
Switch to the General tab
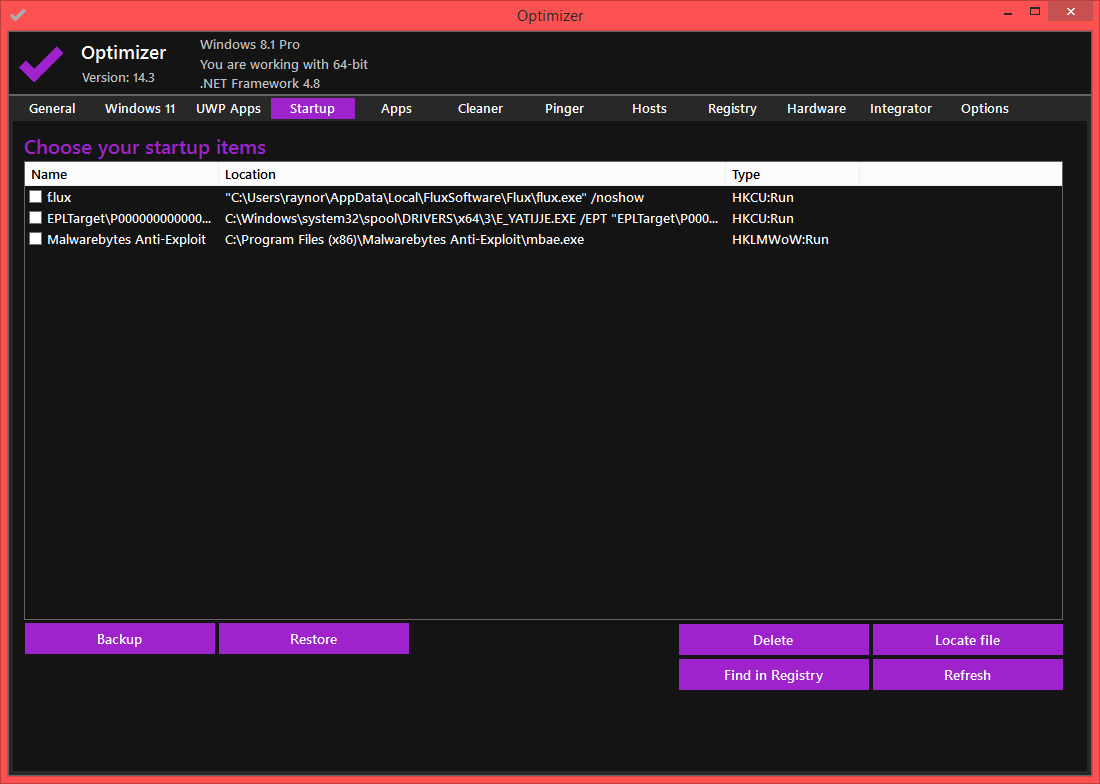[x=52, y=108]
